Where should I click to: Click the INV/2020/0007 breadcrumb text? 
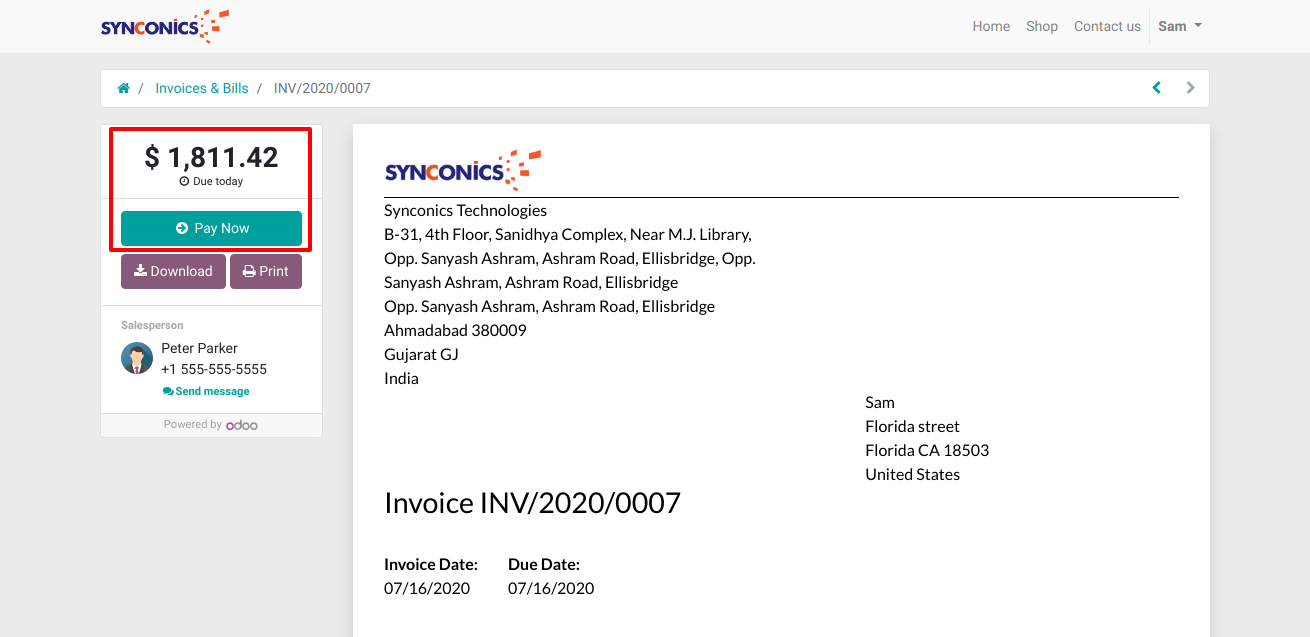pos(322,88)
